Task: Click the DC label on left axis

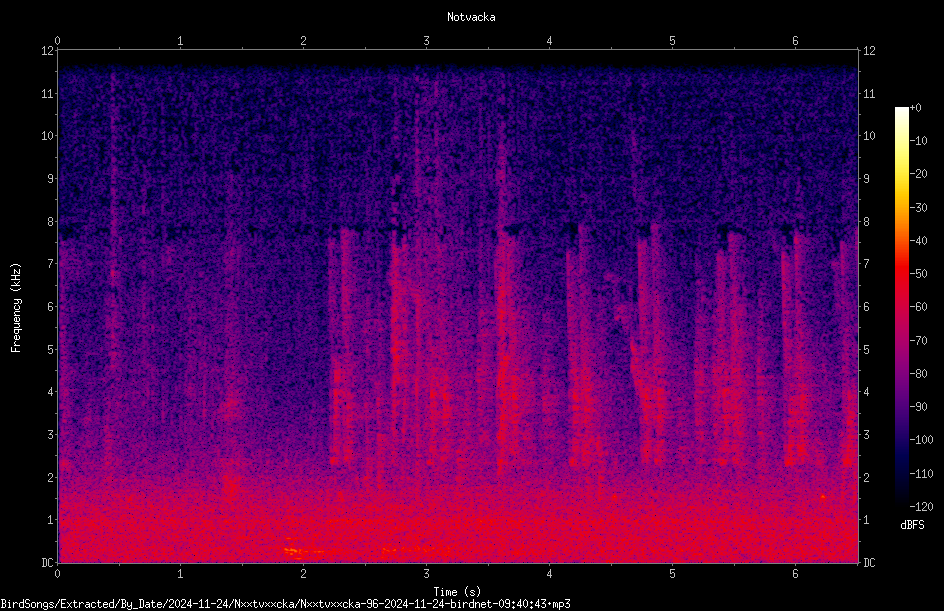Action: coord(47,563)
